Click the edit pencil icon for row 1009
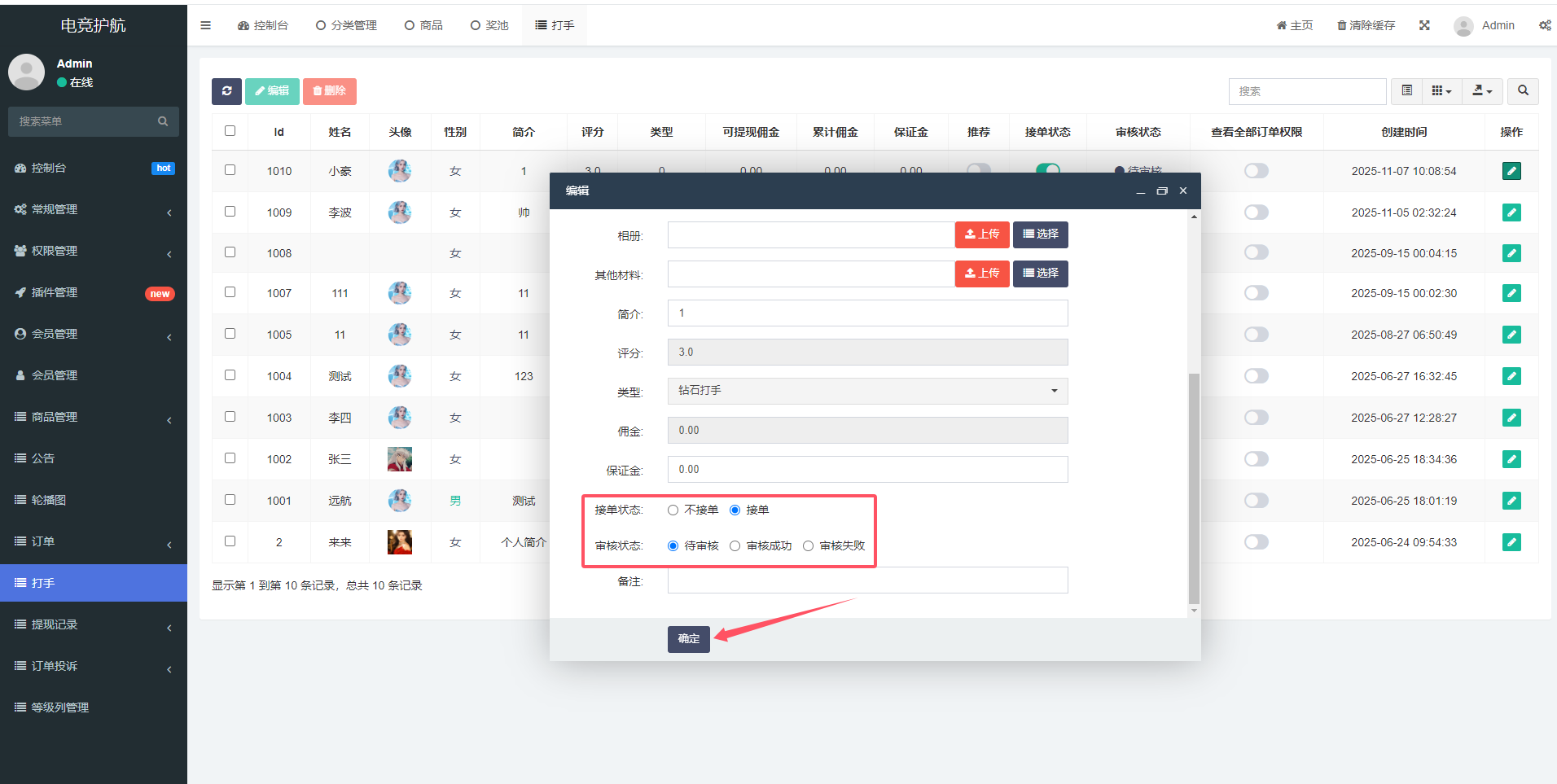1557x784 pixels. click(x=1511, y=212)
